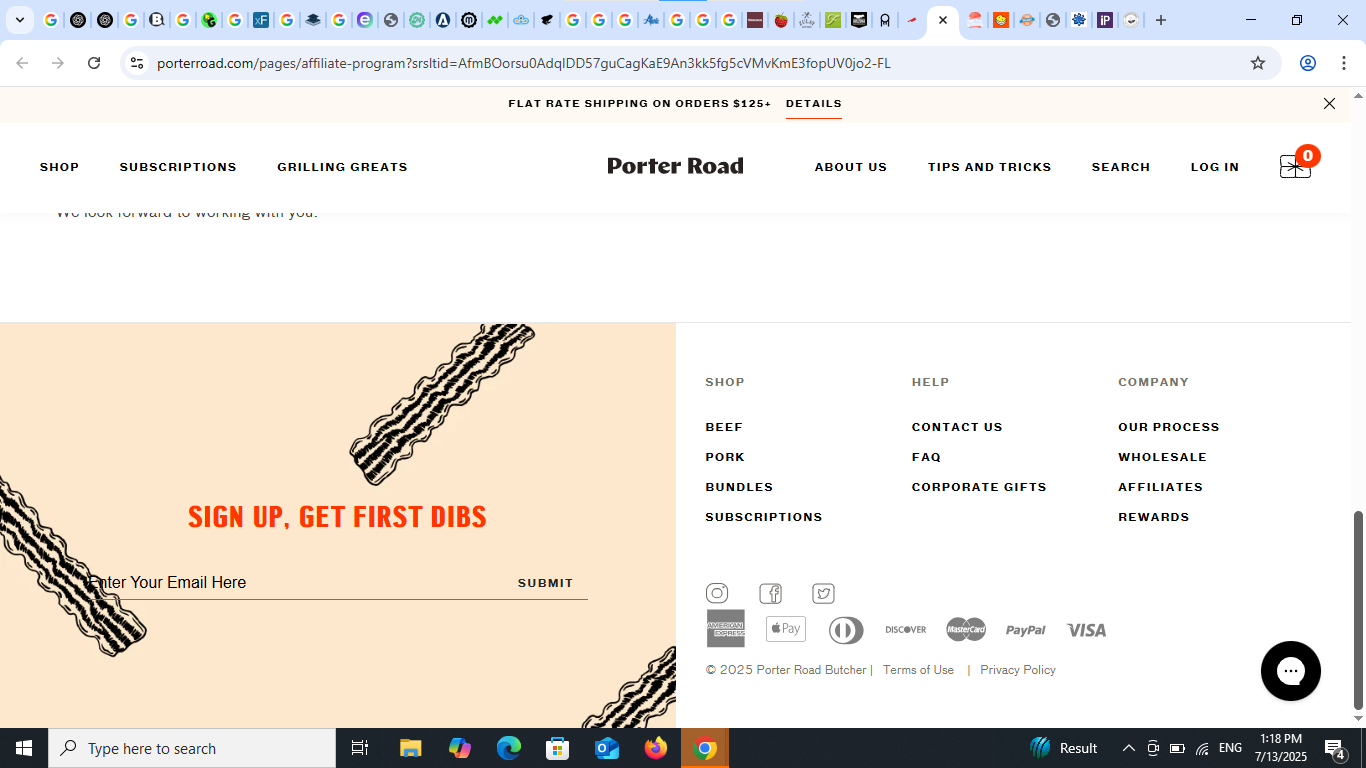Open the Twitter social icon

click(x=823, y=594)
